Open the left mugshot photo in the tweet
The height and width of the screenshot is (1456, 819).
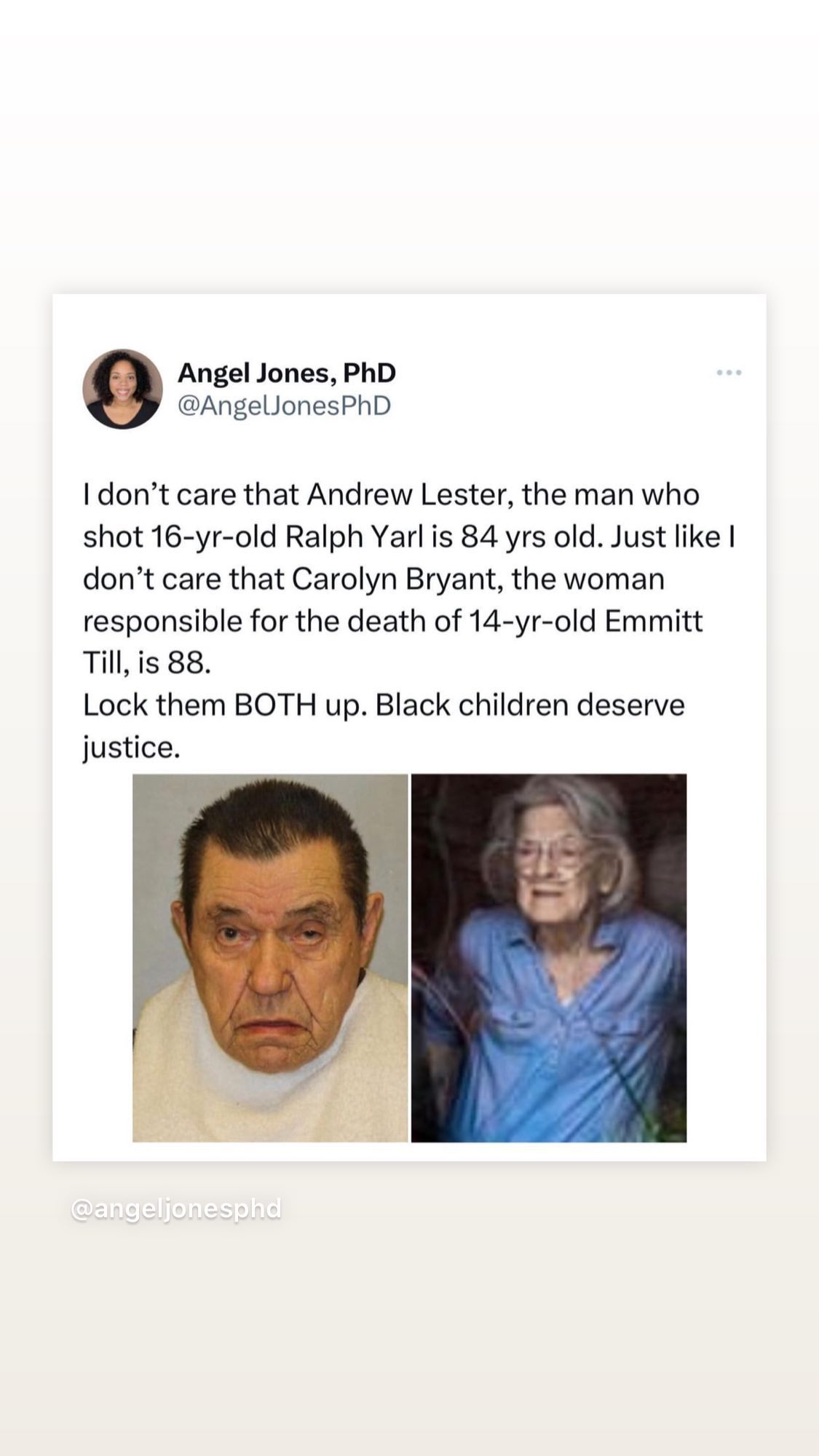pyautogui.click(x=270, y=958)
